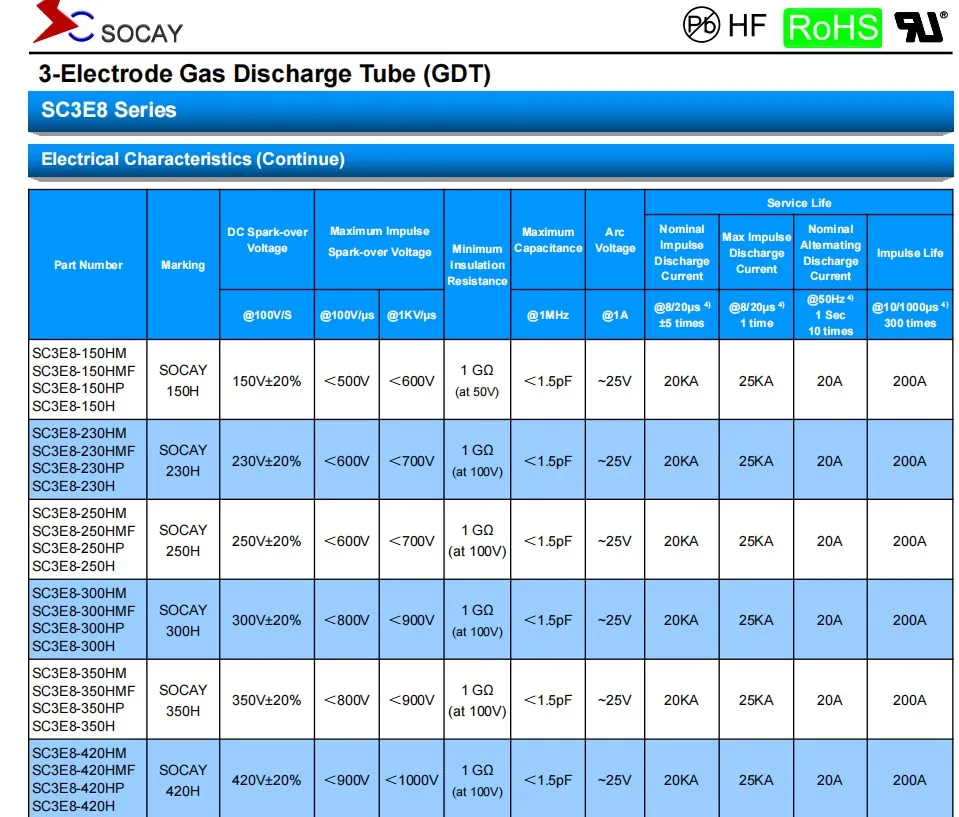Image resolution: width=959 pixels, height=817 pixels.
Task: Click the SOCAY company logo
Action: (108, 23)
